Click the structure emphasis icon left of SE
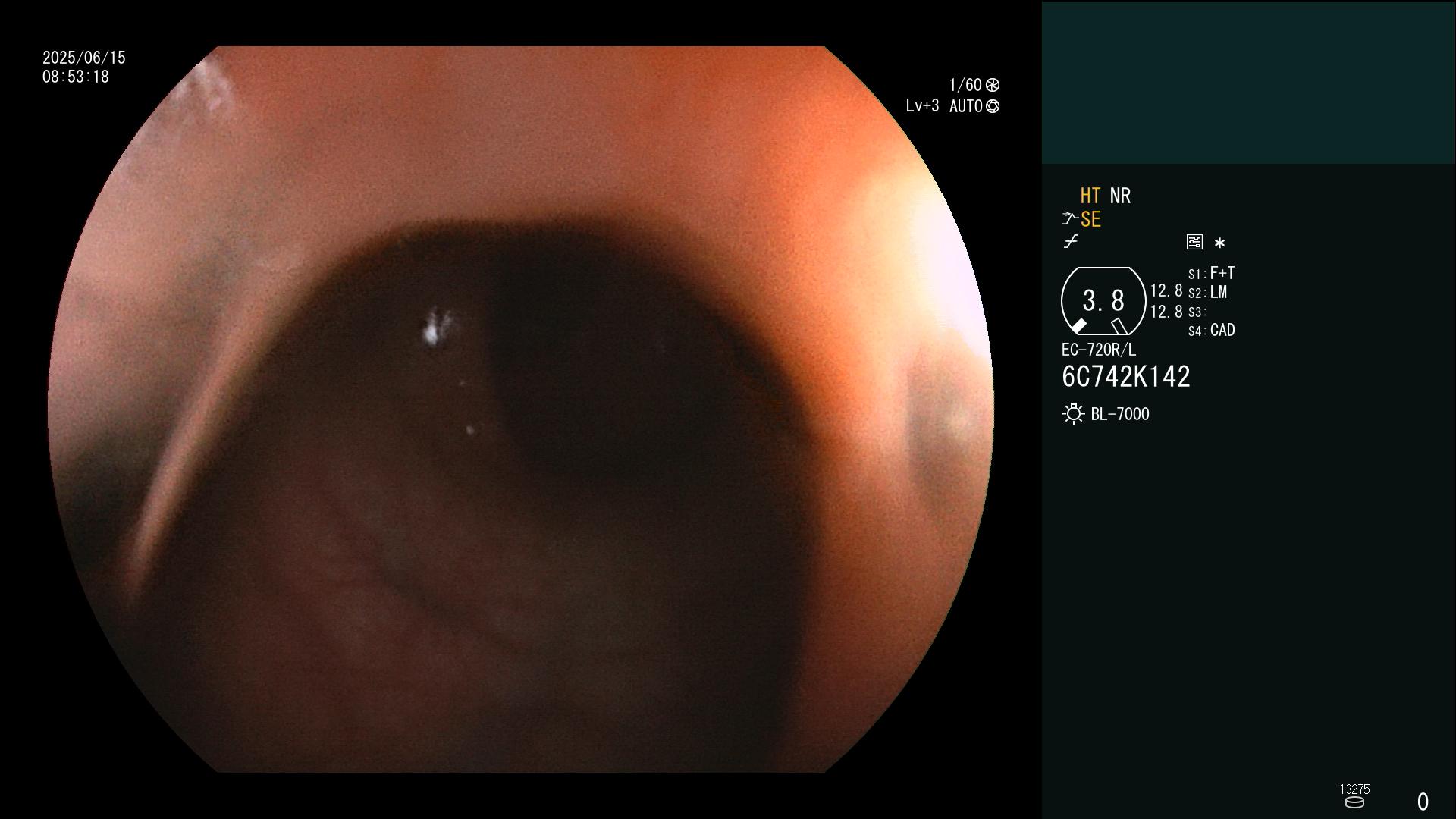The image size is (1456, 819). (1070, 218)
